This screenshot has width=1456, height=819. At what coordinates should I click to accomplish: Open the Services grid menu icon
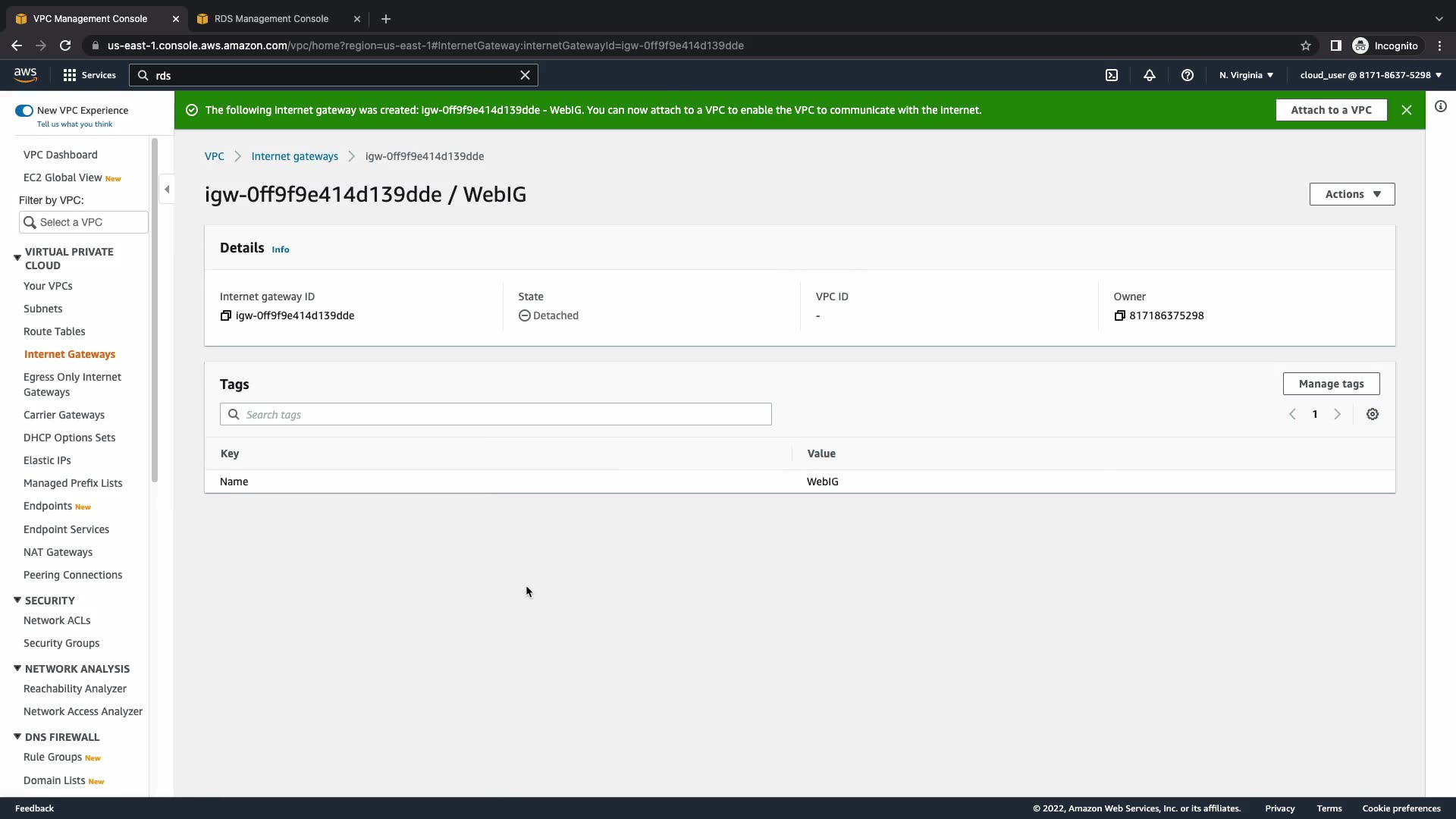click(70, 75)
